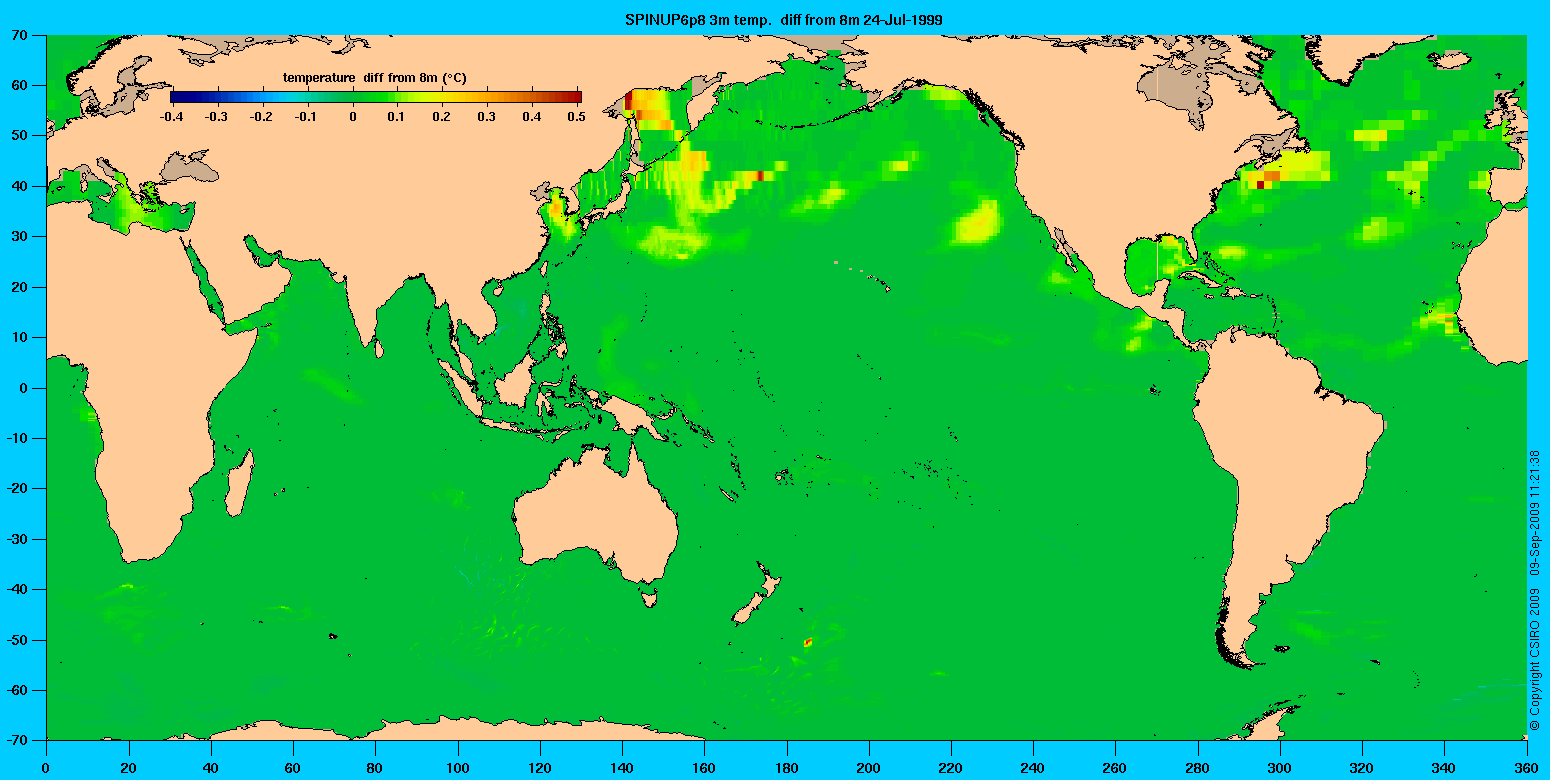Click the longitude axis label '220'
Image resolution: width=1550 pixels, height=780 pixels.
(951, 770)
